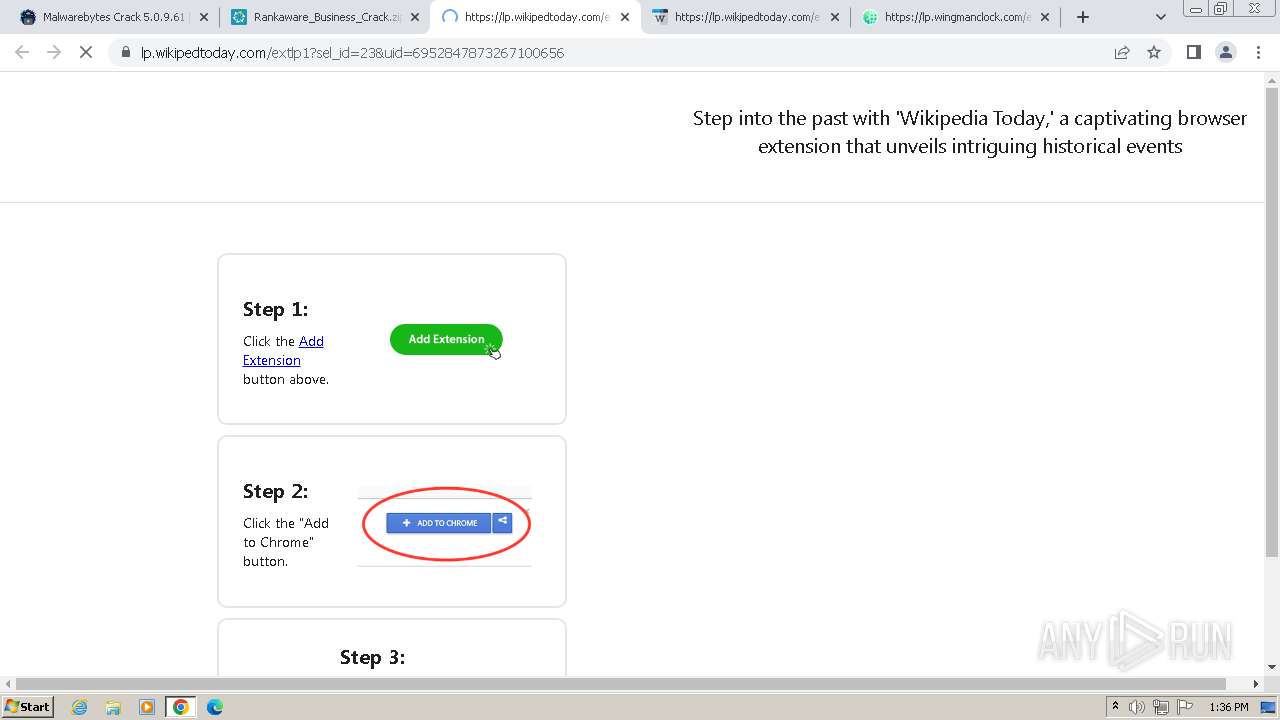
Task: Show hidden system tray icons
Action: pyautogui.click(x=1116, y=707)
